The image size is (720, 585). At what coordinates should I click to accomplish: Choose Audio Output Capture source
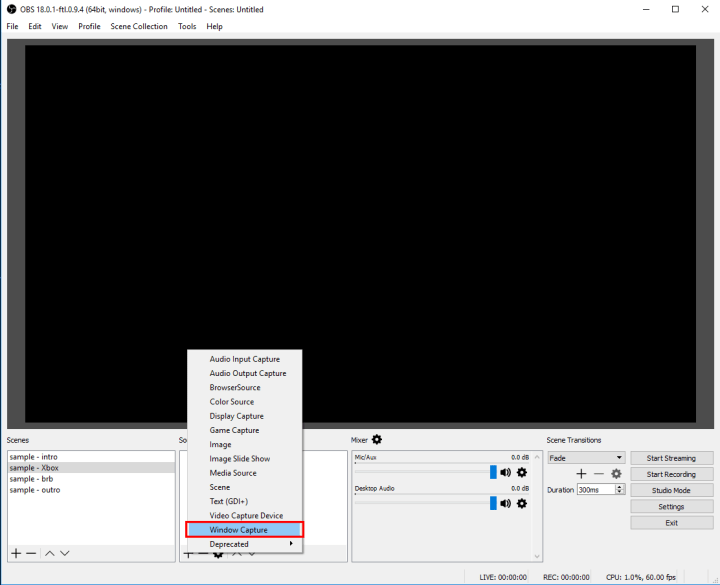pos(244,373)
